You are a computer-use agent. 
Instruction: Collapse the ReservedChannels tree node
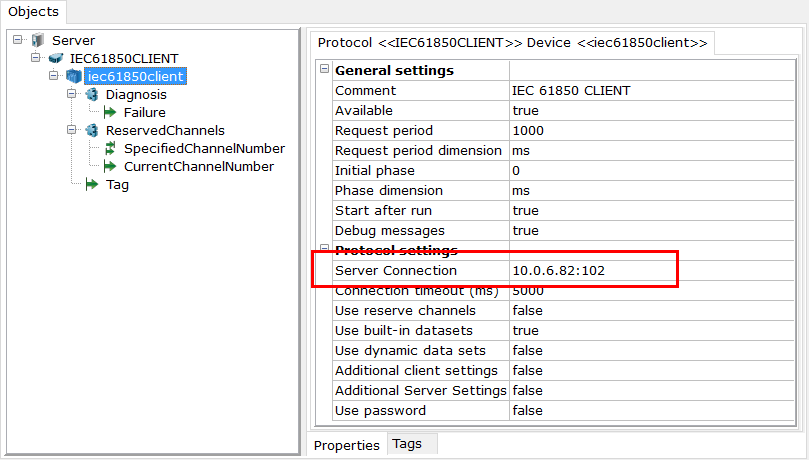[72, 130]
